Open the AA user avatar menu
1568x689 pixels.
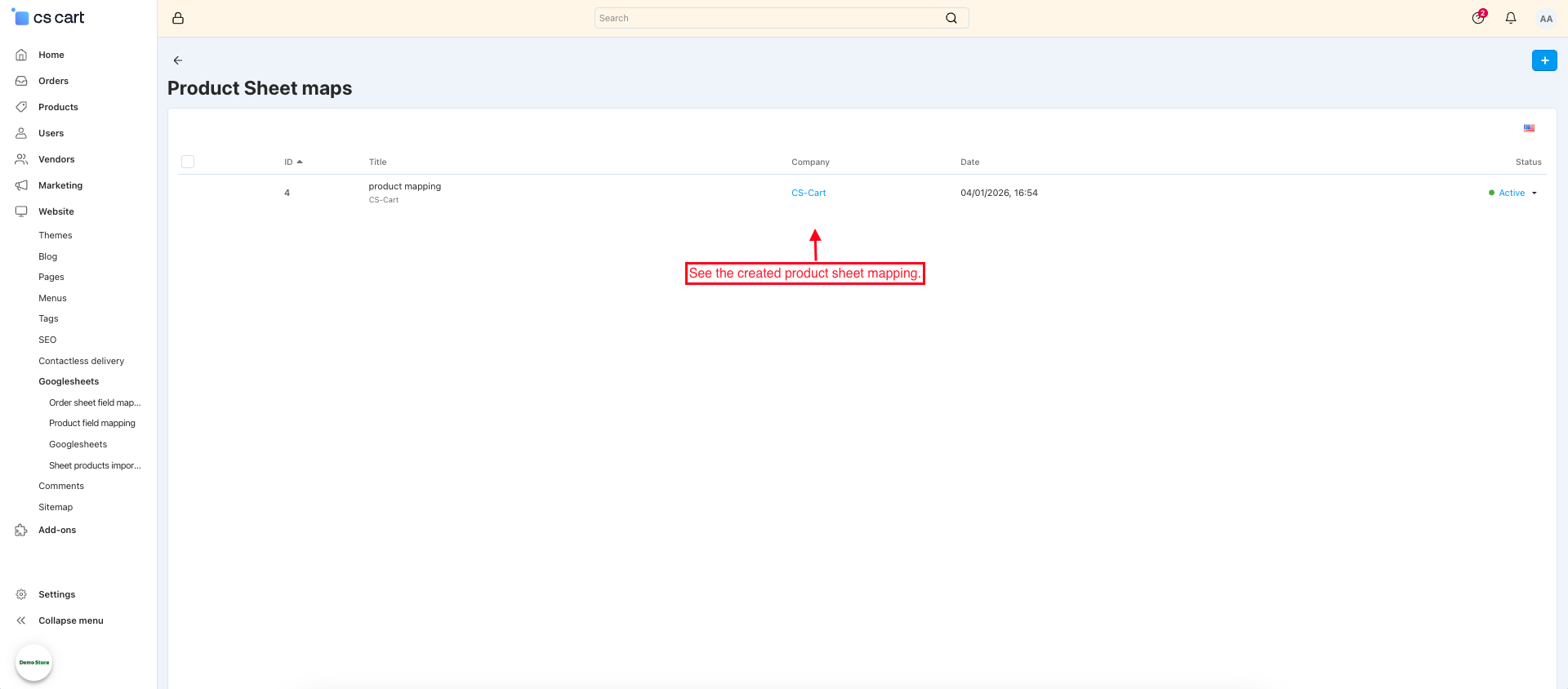click(1546, 18)
